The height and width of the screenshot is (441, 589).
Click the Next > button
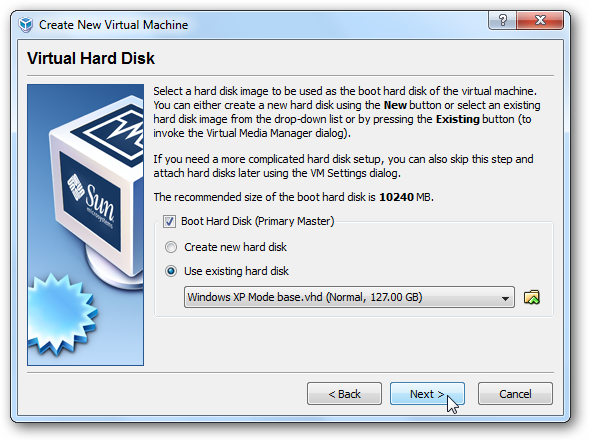point(427,394)
